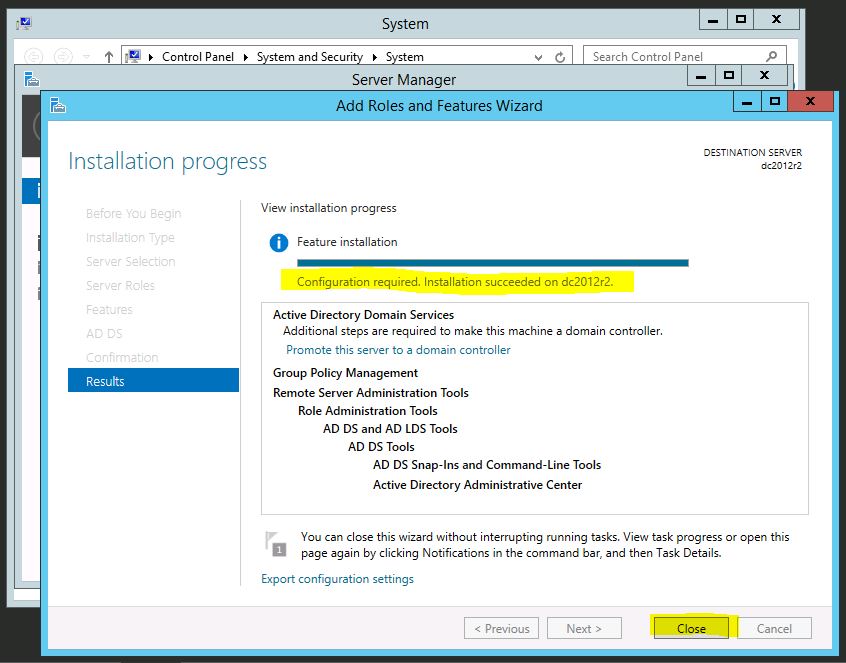Select Results step in wizard sidebar

pyautogui.click(x=153, y=381)
